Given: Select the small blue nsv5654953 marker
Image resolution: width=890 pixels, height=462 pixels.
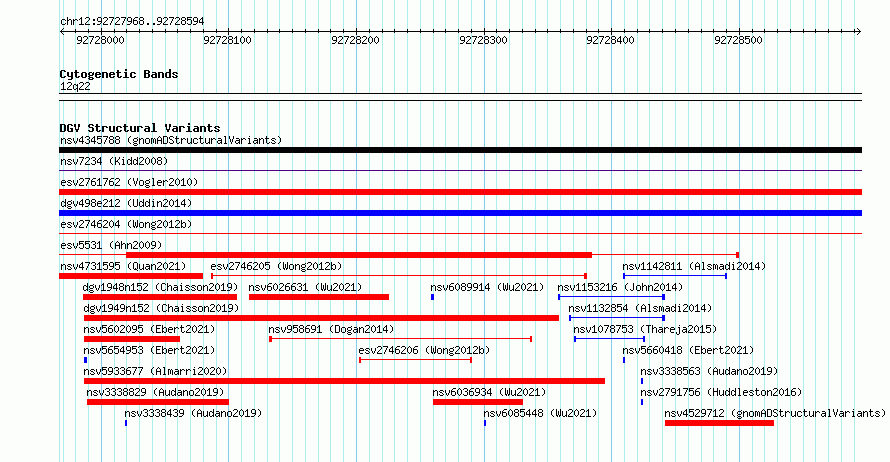Looking at the screenshot, I should (86, 360).
